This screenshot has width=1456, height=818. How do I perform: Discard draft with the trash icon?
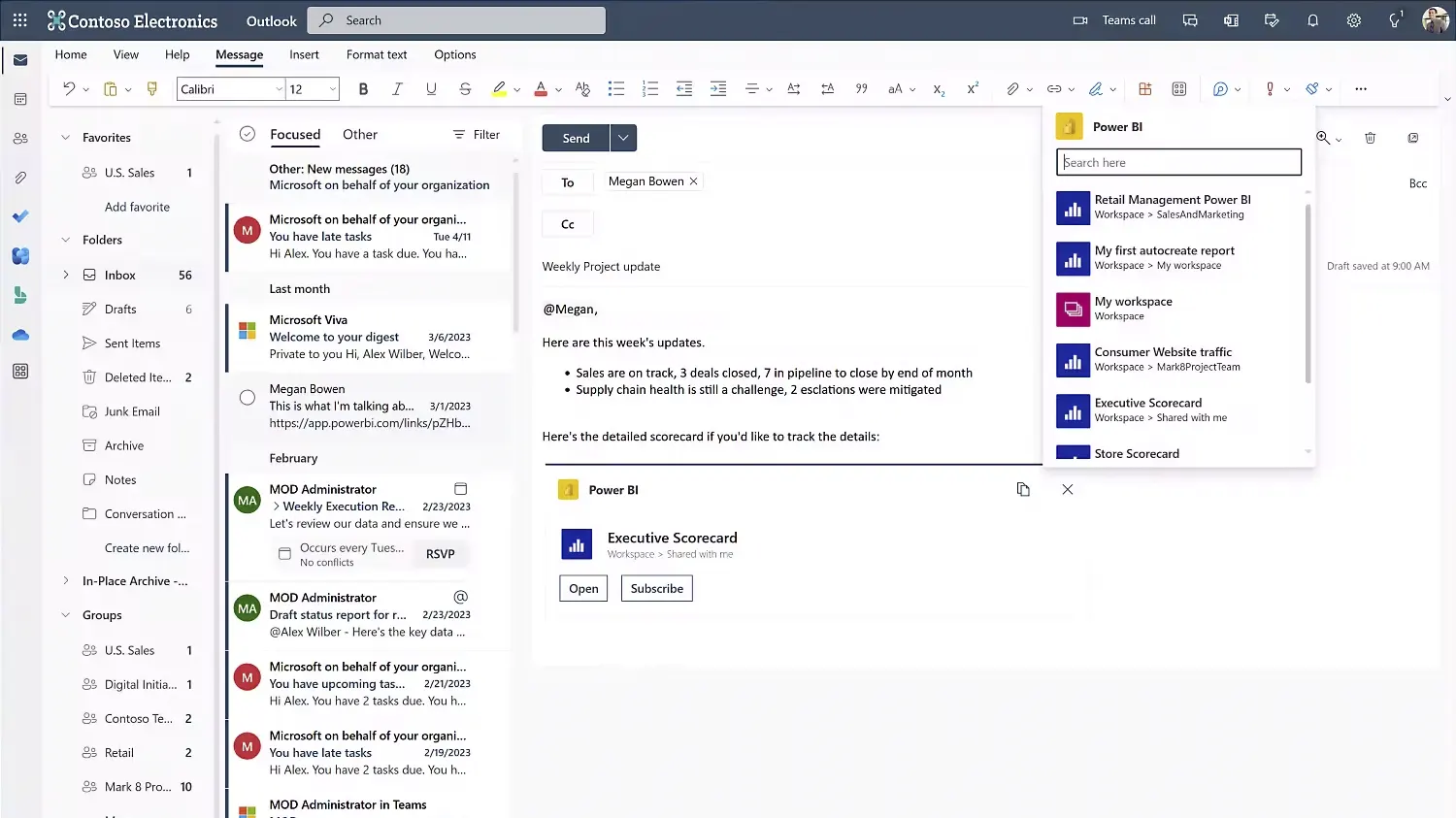point(1370,138)
